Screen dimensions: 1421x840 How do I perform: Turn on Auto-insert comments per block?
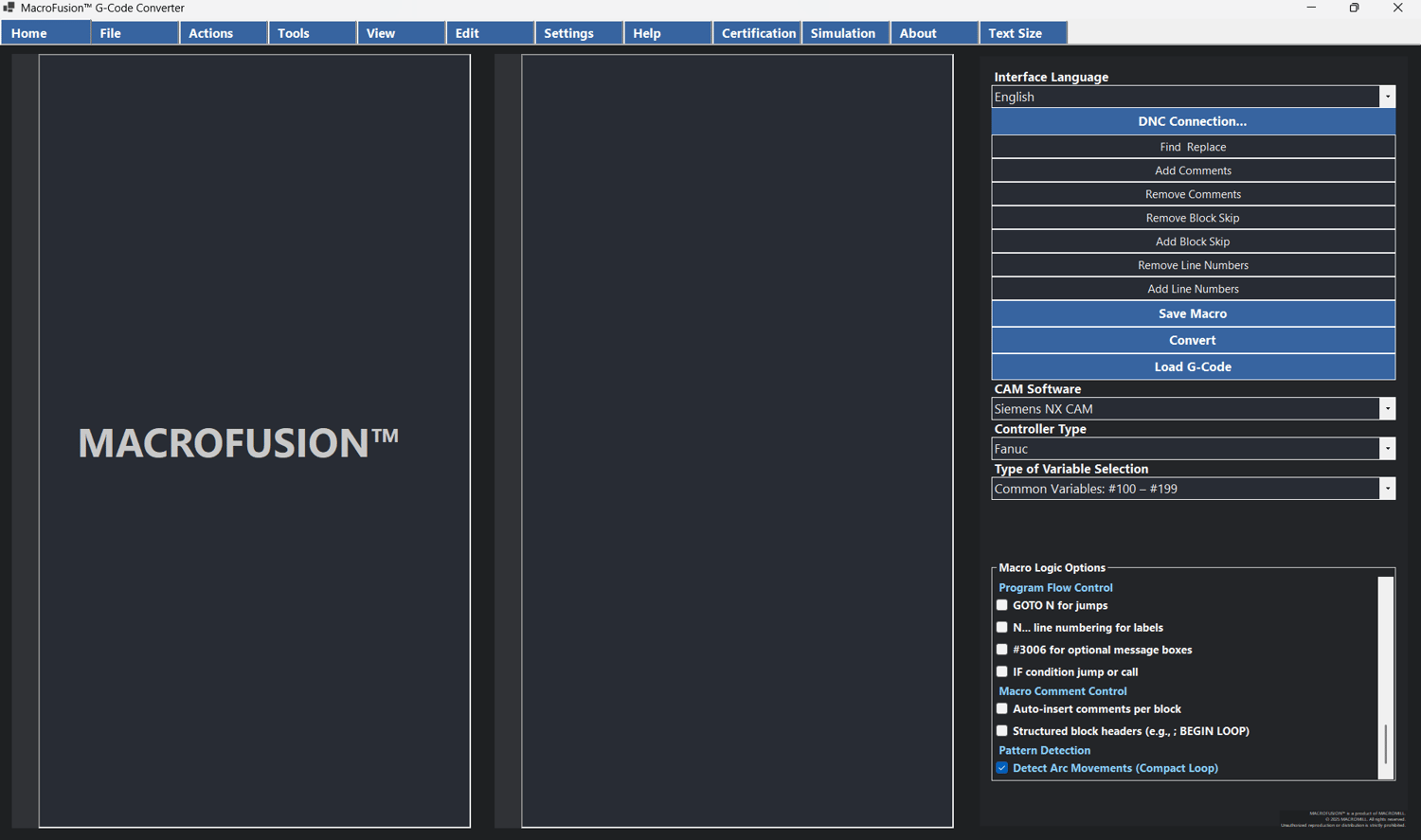pos(1002,708)
